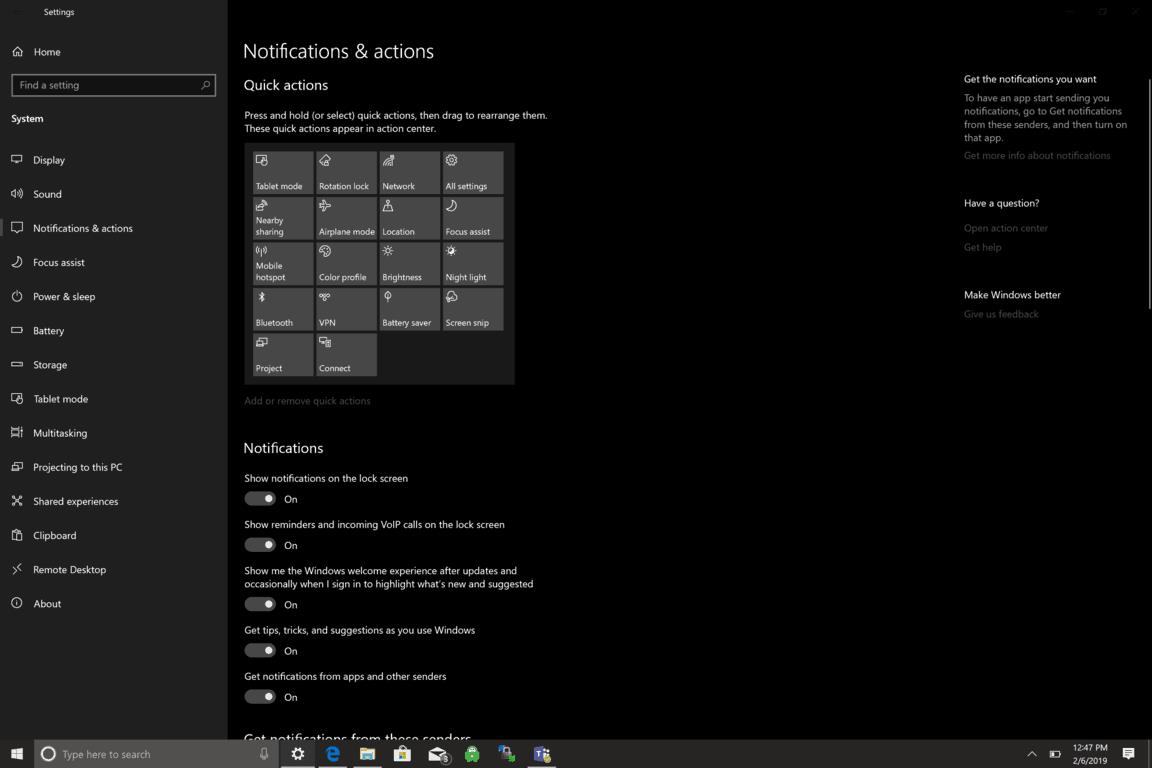
Task: Open Power & sleep settings
Action: point(62,296)
